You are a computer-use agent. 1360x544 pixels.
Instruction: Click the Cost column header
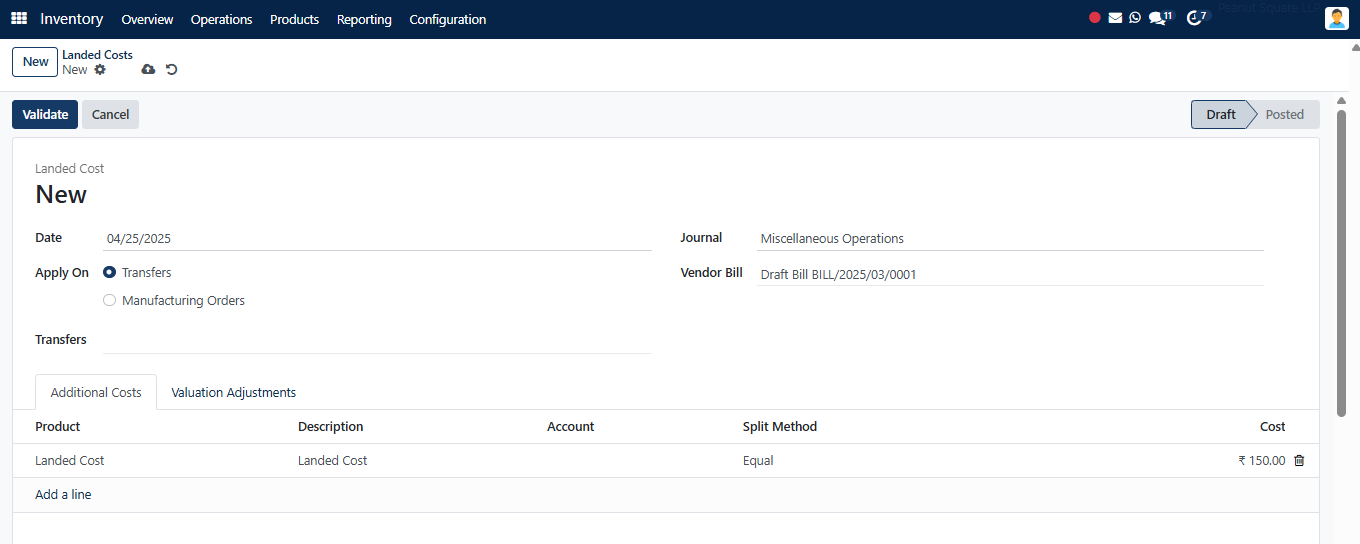[x=1272, y=426]
